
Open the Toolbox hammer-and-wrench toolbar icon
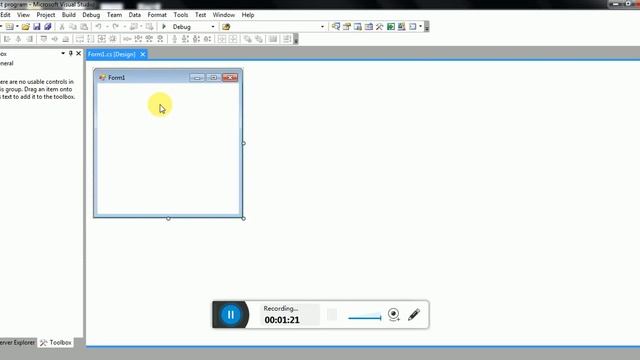point(380,27)
